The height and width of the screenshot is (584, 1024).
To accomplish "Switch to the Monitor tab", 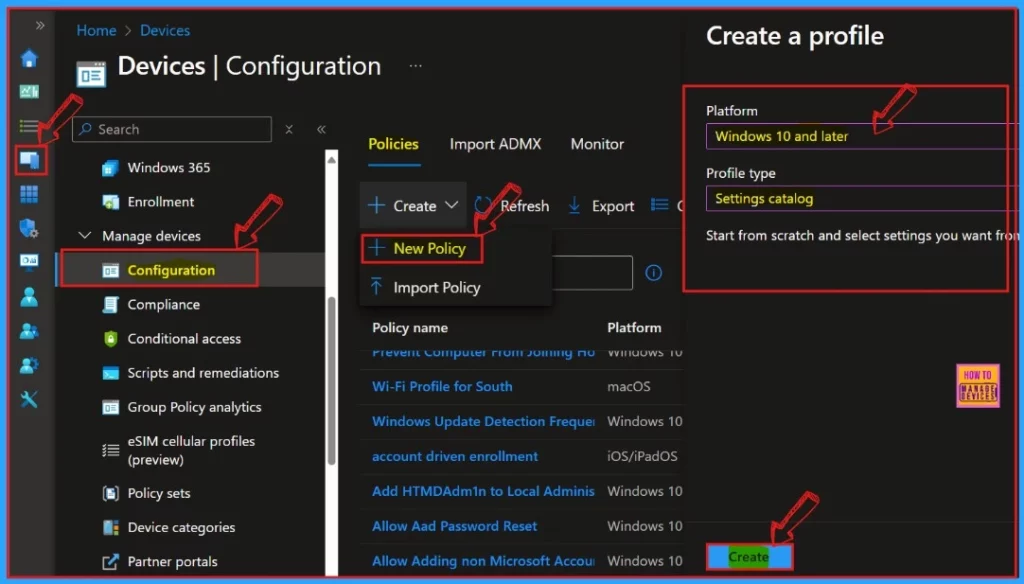I will tap(597, 144).
